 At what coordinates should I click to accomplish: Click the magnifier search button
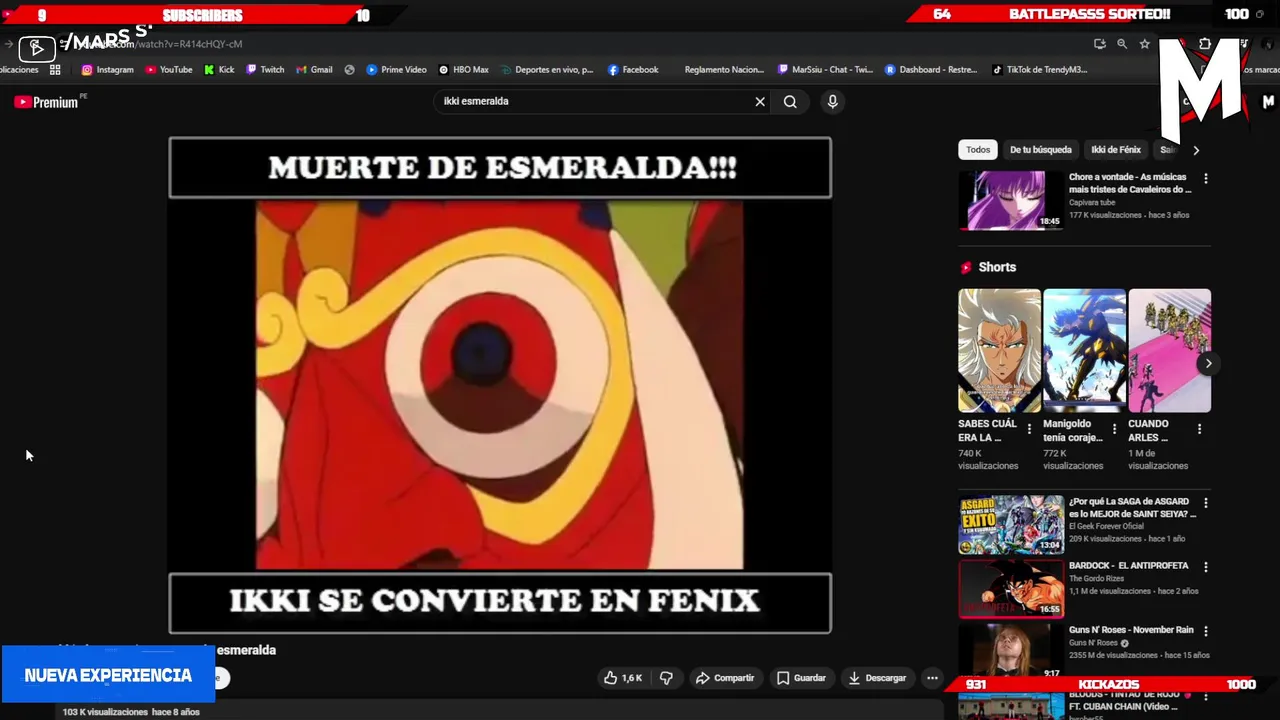coord(790,101)
